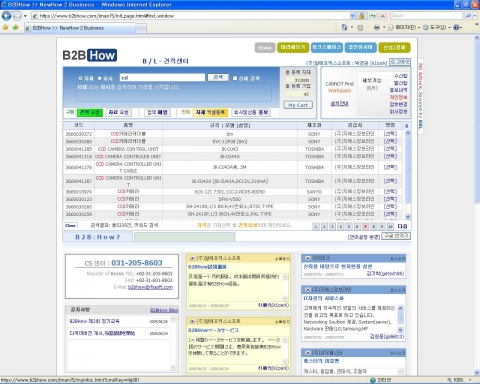Click the flag icon on the middle blue company card
Screen dimensions: 480x384
point(307,290)
